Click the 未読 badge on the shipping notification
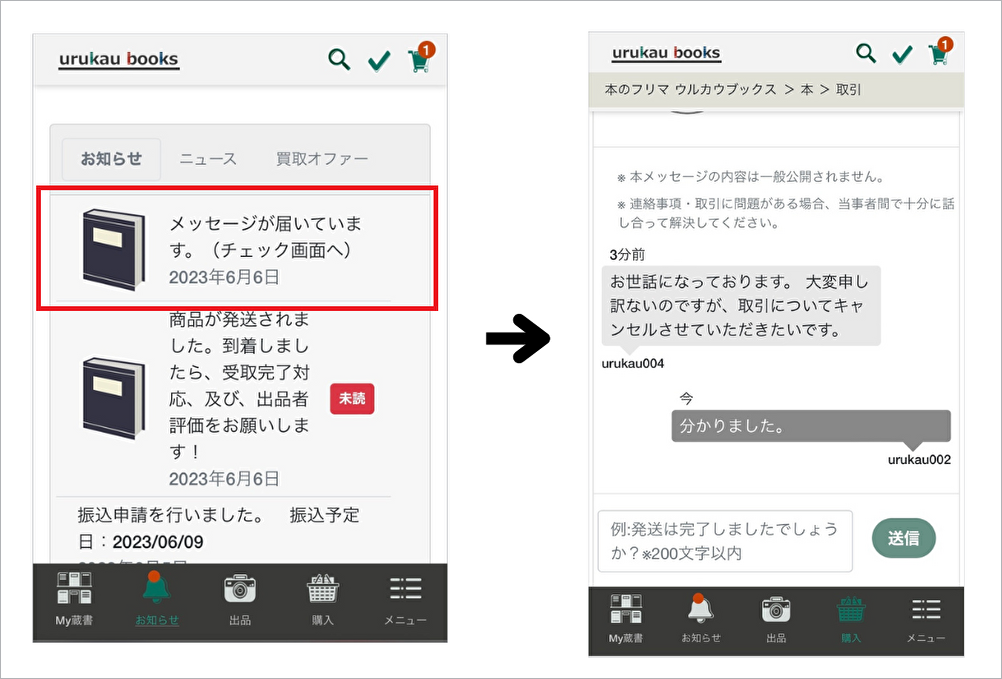 pyautogui.click(x=352, y=398)
